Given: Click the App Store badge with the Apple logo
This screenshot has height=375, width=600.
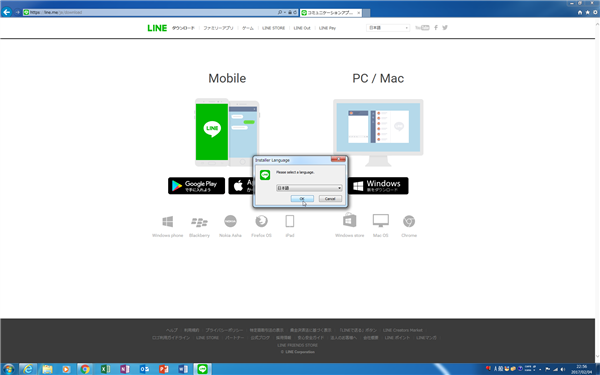Looking at the screenshot, I should pyautogui.click(x=241, y=186).
